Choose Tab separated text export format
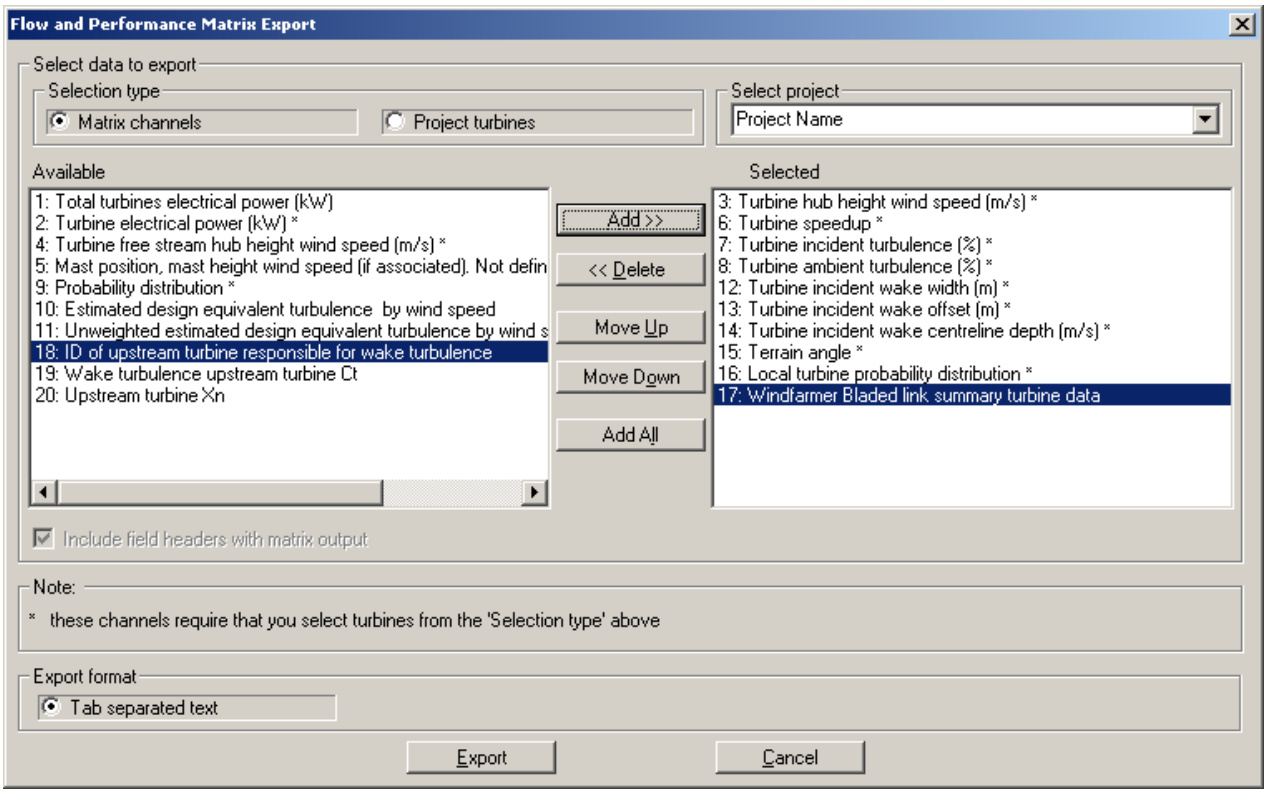This screenshot has width=1266, height=789. coord(52,708)
